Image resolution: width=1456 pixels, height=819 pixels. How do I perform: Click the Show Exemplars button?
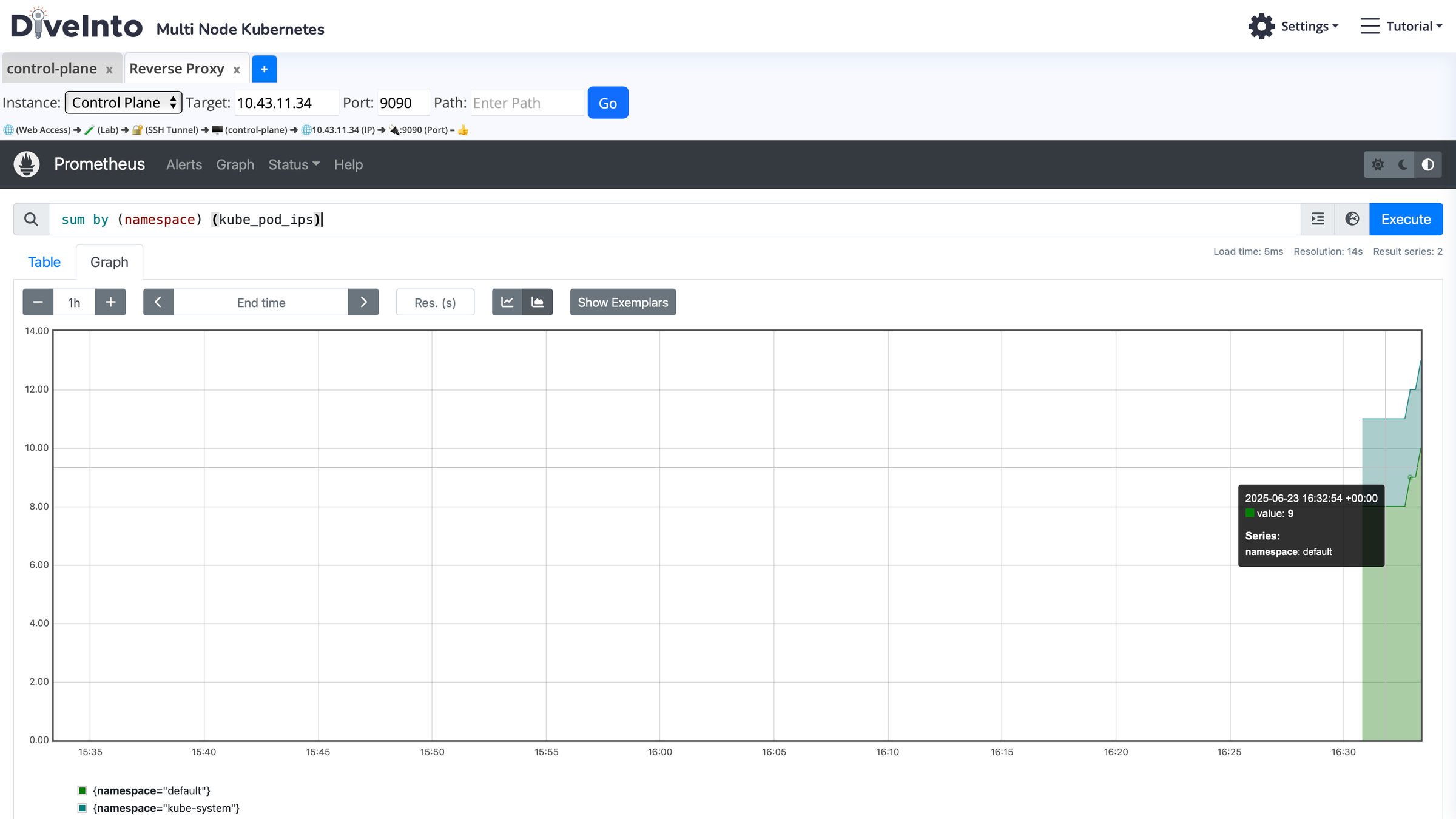coord(622,302)
